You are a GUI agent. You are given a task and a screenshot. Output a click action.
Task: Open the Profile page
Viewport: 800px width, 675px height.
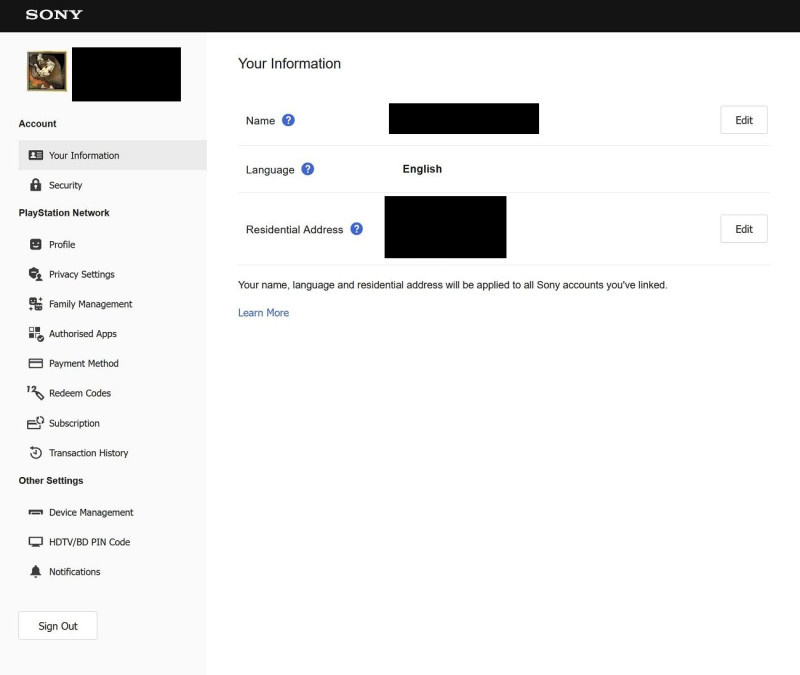pos(113,244)
